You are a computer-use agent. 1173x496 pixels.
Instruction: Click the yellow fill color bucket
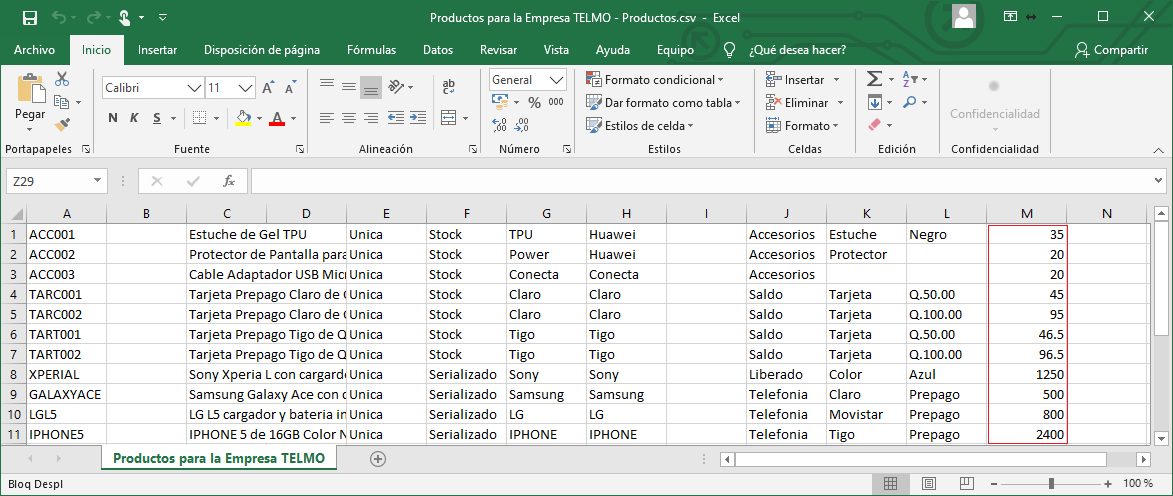click(242, 117)
